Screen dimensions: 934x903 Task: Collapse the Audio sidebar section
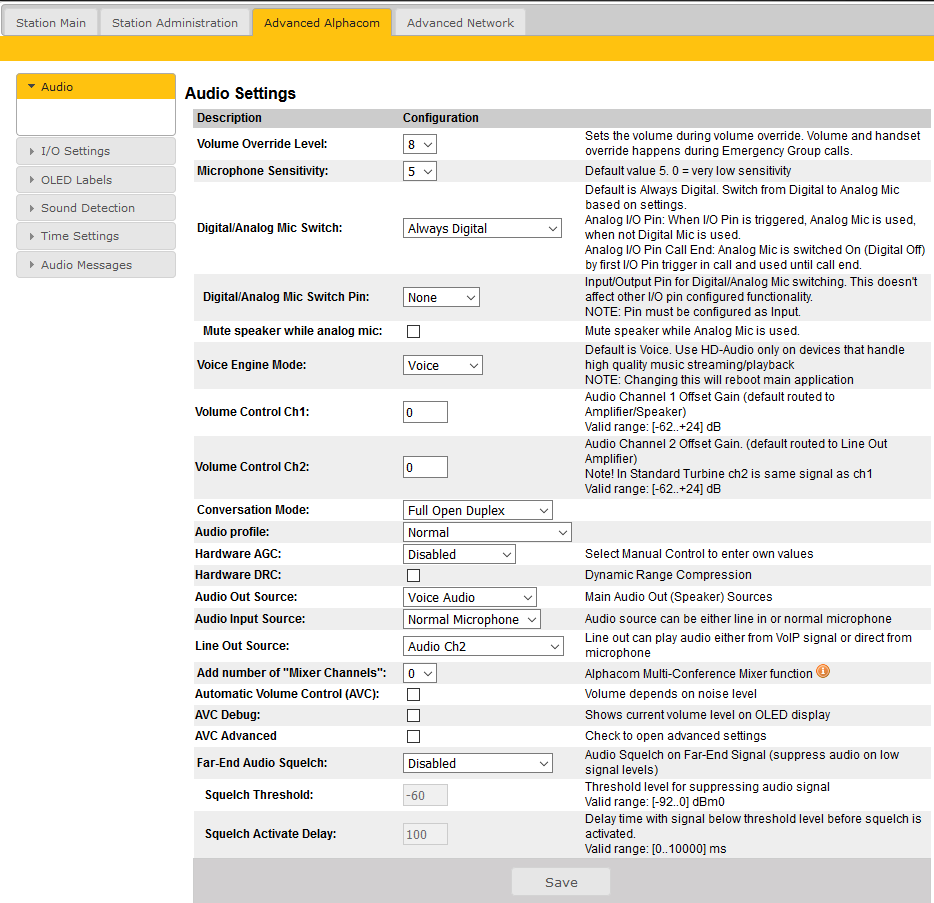[96, 87]
